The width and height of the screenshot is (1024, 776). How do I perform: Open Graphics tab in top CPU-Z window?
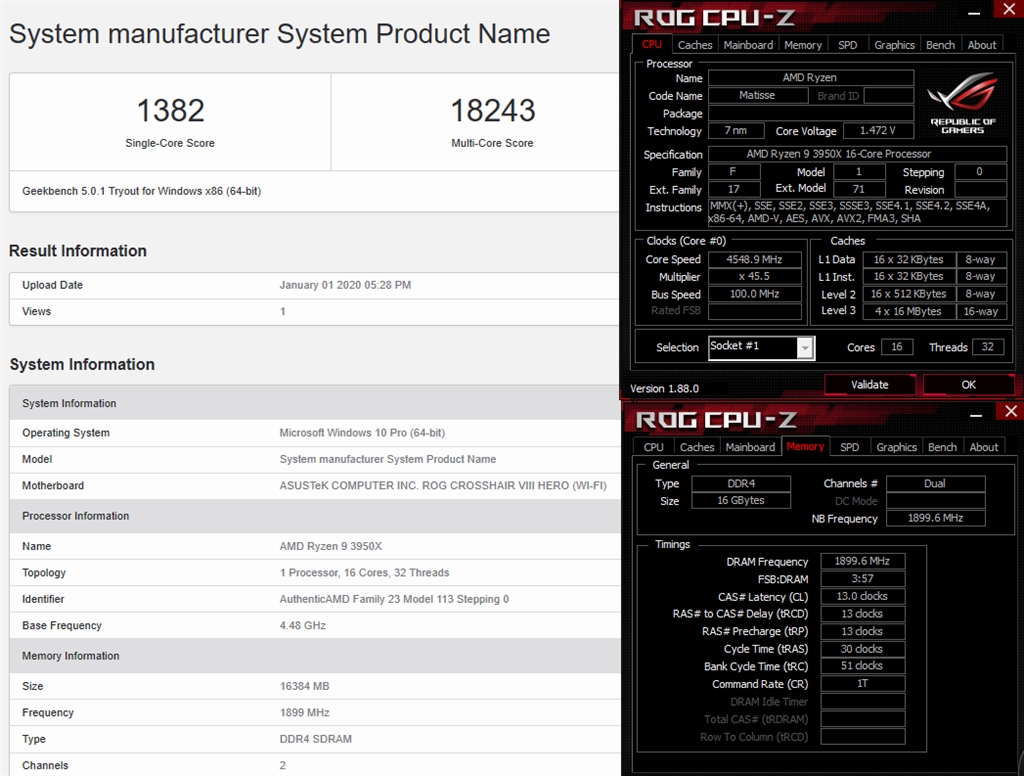pos(894,45)
